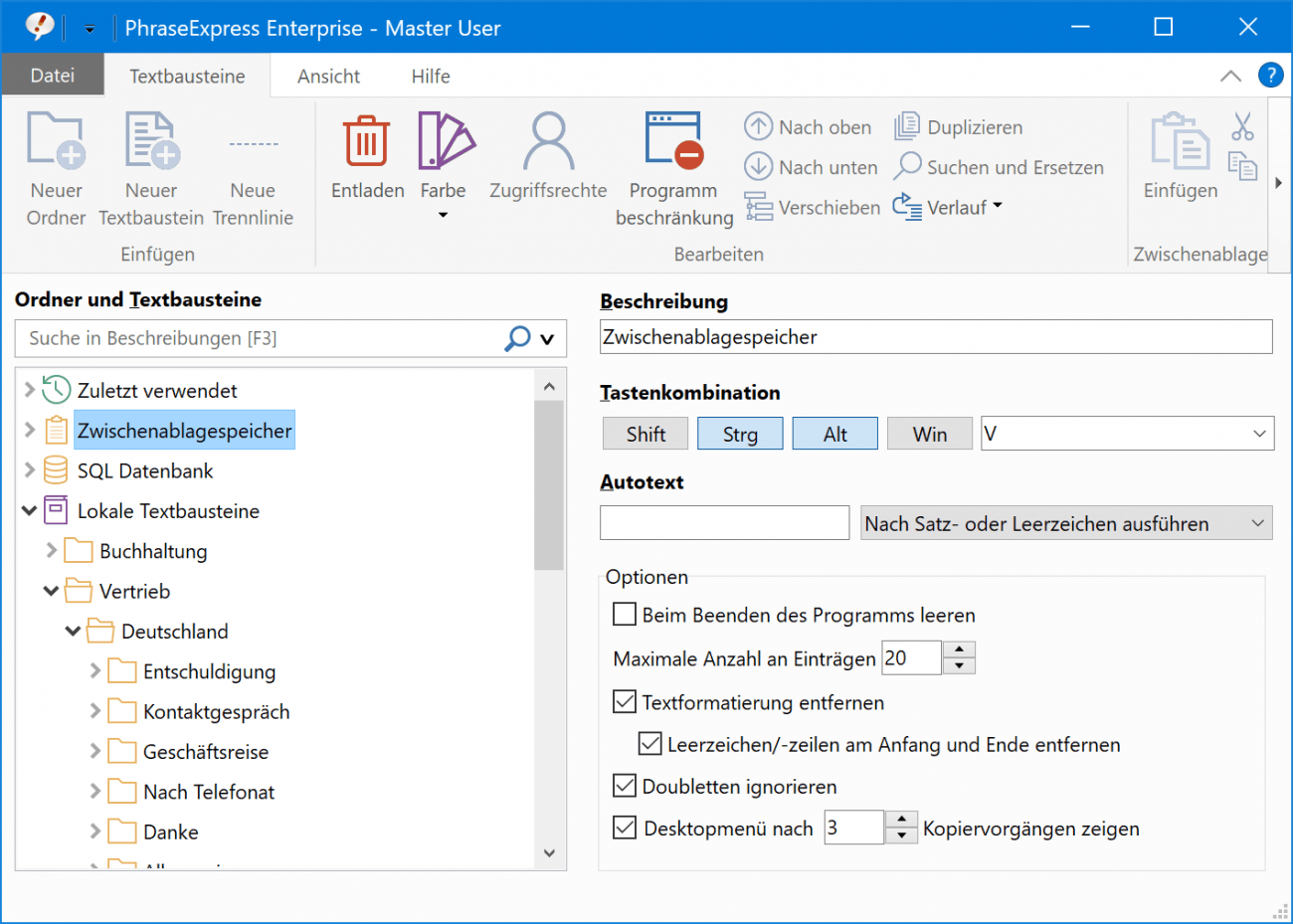The image size is (1293, 924).
Task: Expand the Zwischenablagespeicher node
Action: [x=29, y=430]
